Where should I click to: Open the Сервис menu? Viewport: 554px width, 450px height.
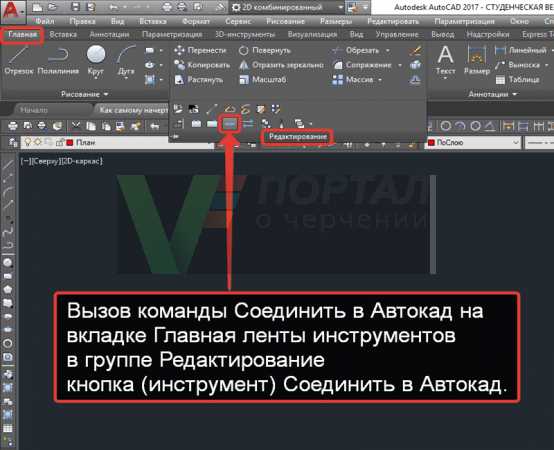click(x=238, y=21)
